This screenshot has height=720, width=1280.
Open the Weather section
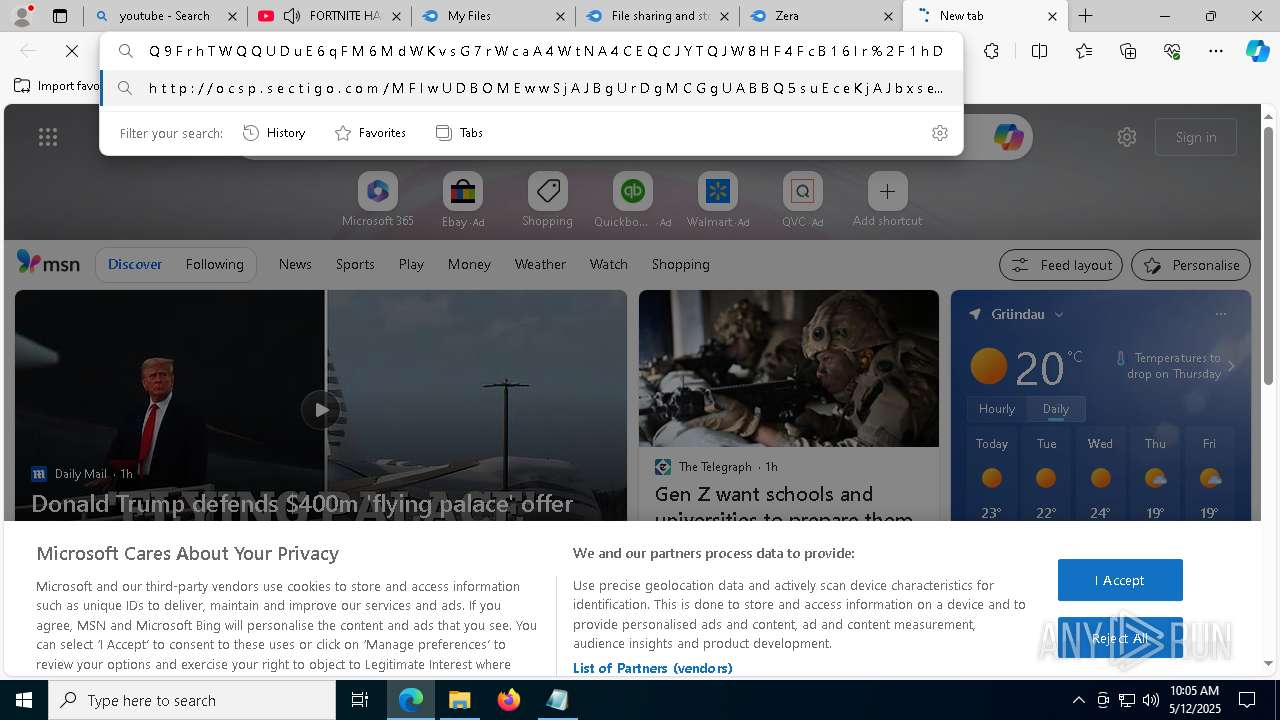(x=540, y=264)
